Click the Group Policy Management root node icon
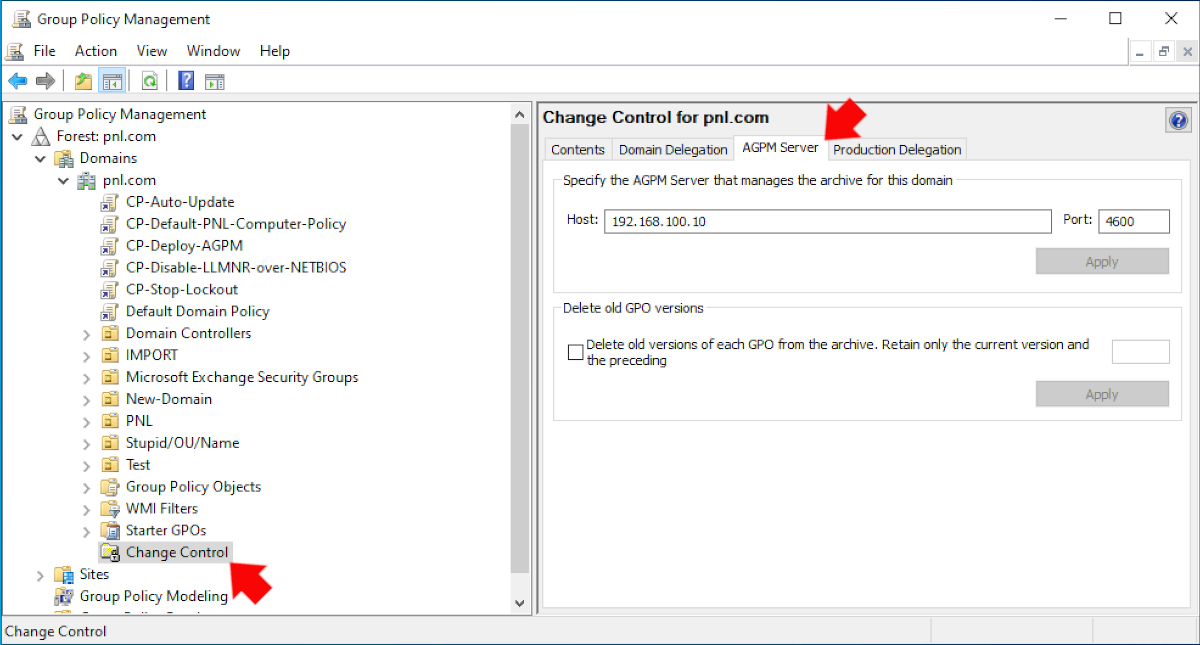This screenshot has height=645, width=1200. tap(19, 114)
